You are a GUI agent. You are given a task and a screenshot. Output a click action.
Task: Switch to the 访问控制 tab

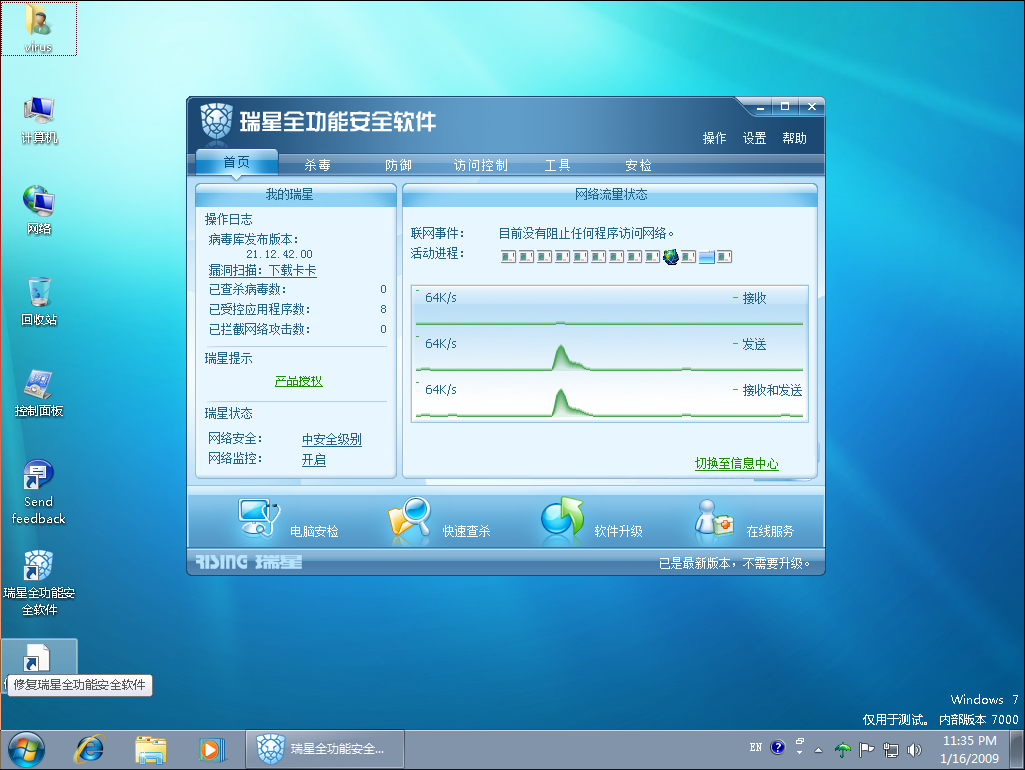(x=480, y=165)
